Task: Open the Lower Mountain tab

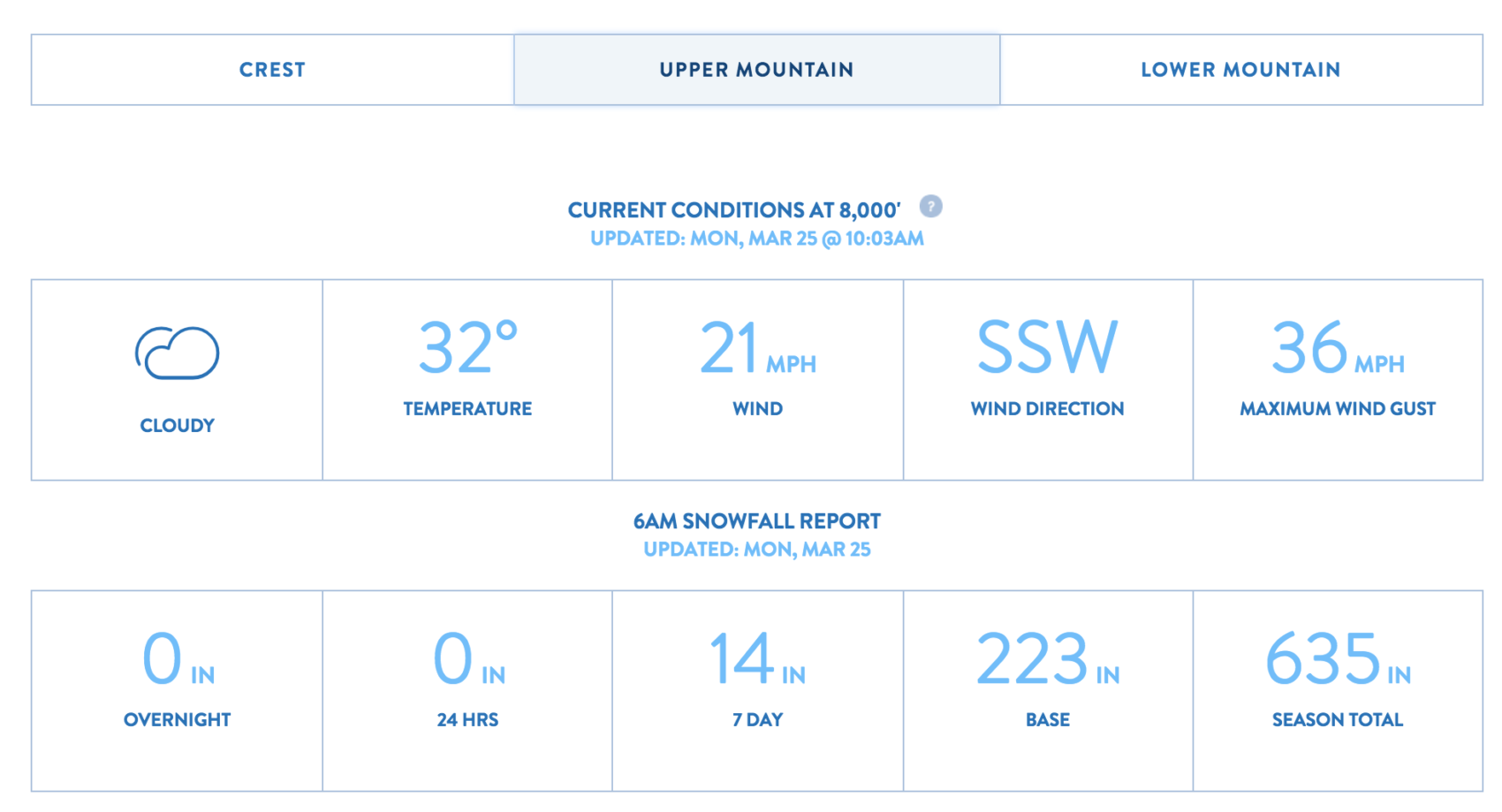Action: 1241,70
